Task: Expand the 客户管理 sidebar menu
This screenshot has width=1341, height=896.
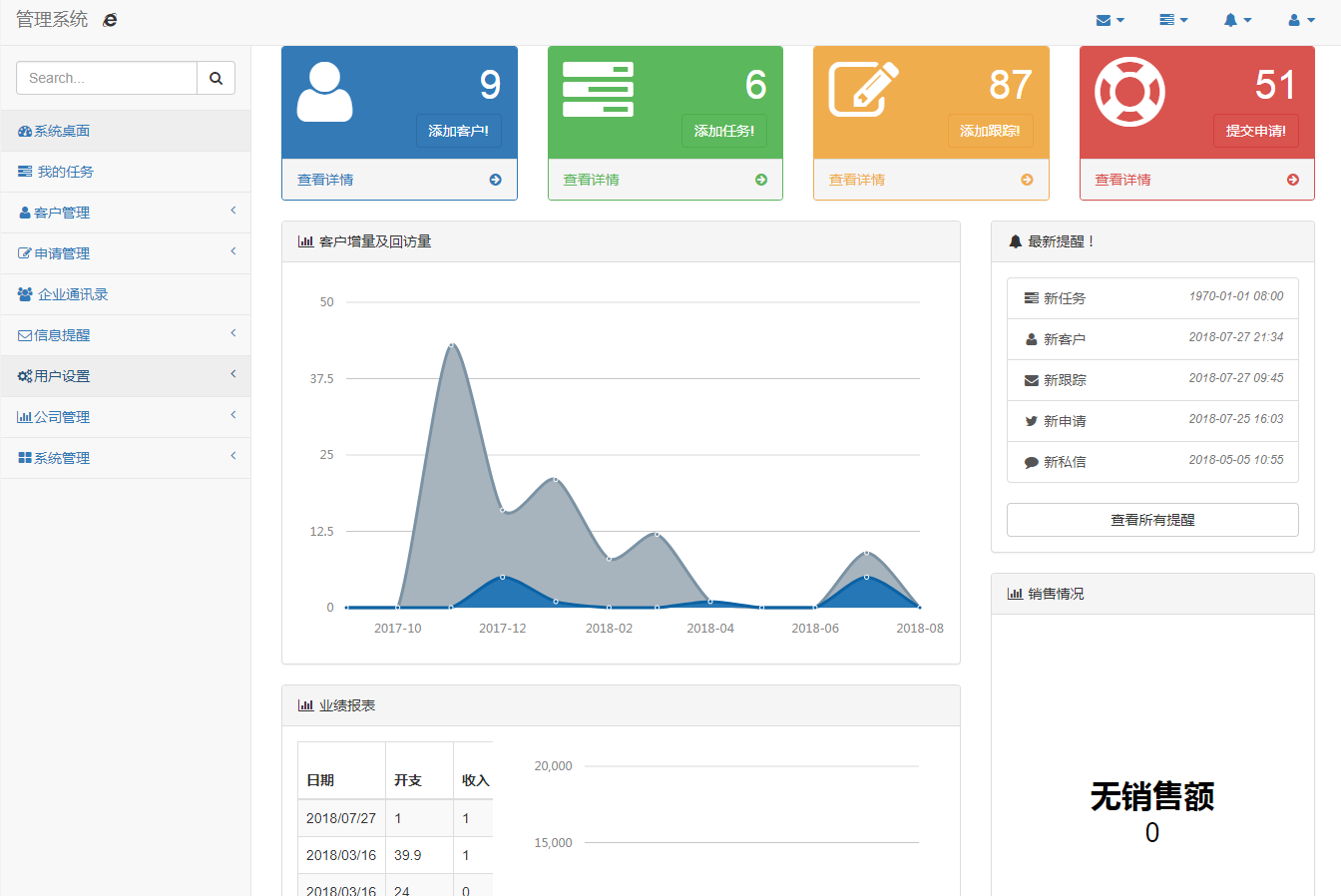Action: coord(126,213)
